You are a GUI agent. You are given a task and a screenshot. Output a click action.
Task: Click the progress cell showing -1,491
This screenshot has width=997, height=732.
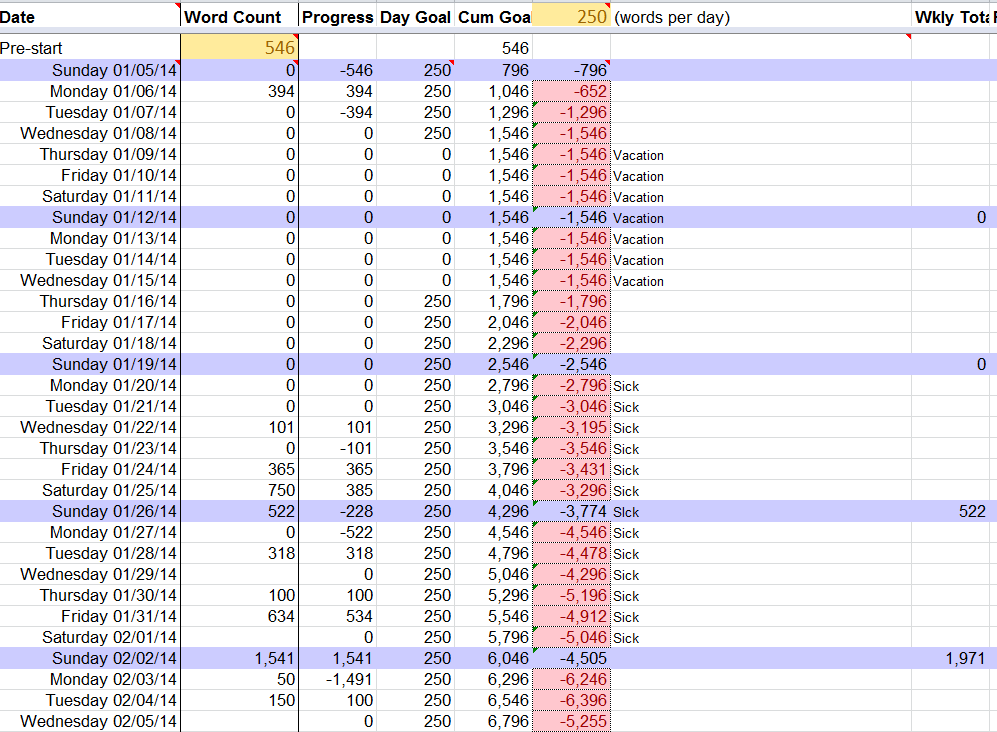pyautogui.click(x=337, y=679)
